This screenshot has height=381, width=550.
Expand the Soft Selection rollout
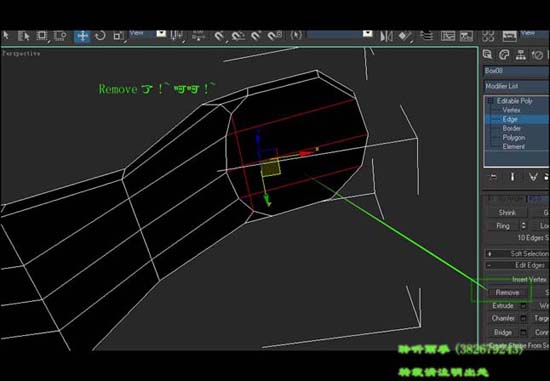(x=516, y=254)
